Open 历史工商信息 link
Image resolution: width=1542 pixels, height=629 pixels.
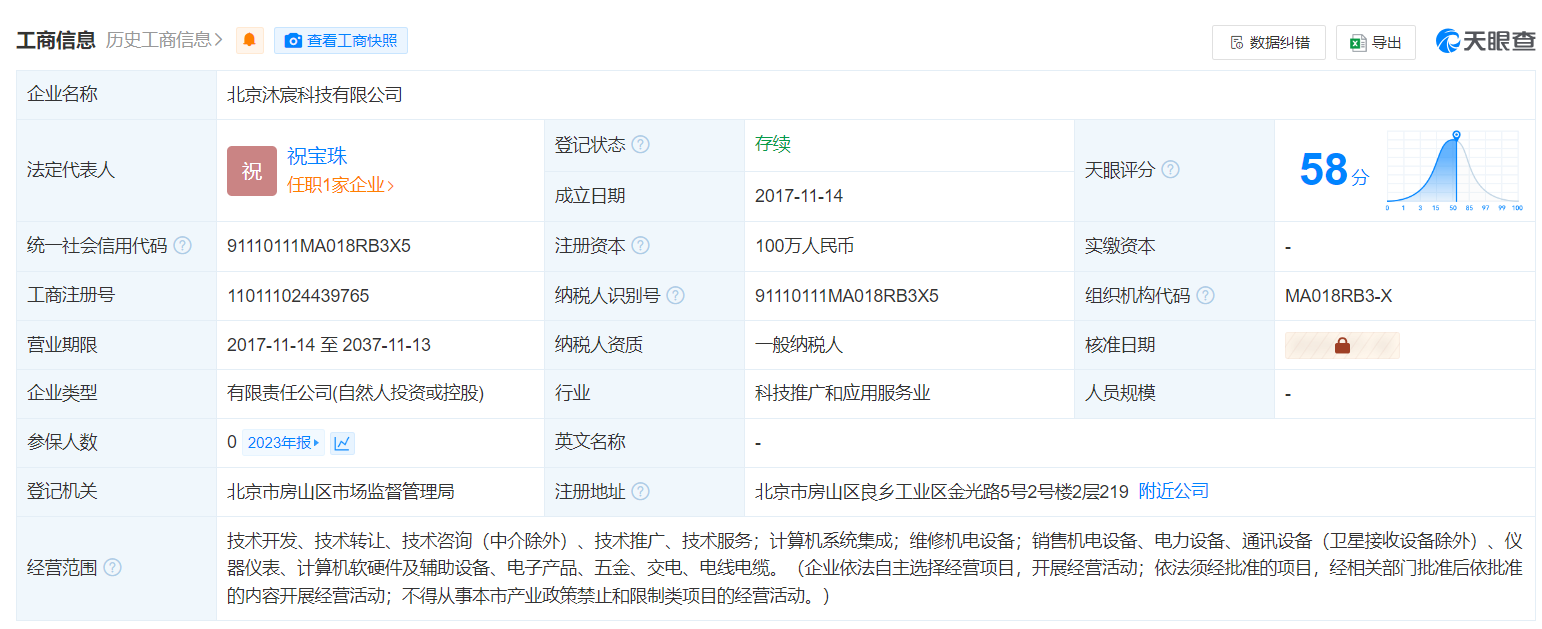(164, 40)
